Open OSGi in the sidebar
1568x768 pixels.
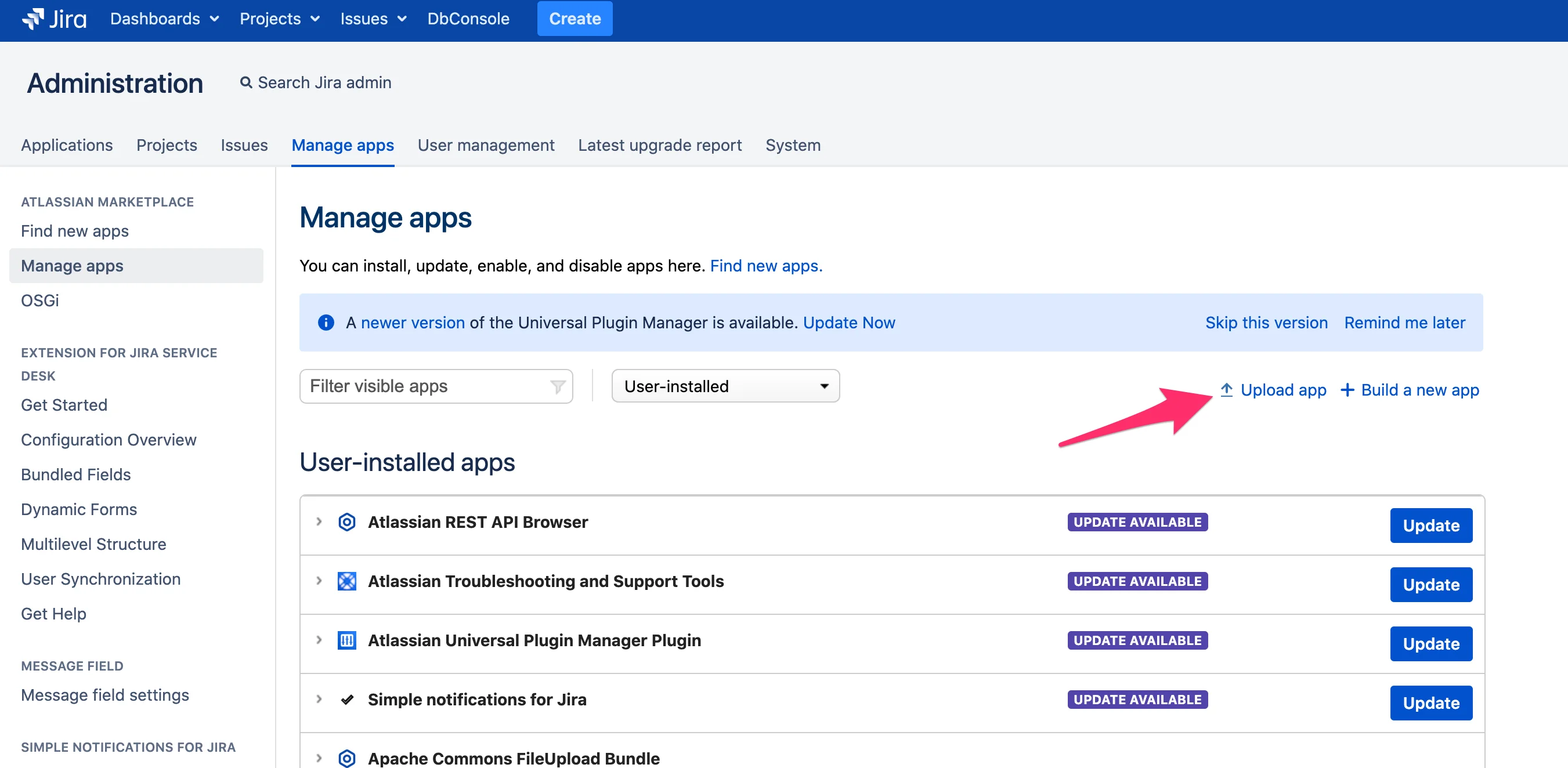pyautogui.click(x=40, y=300)
